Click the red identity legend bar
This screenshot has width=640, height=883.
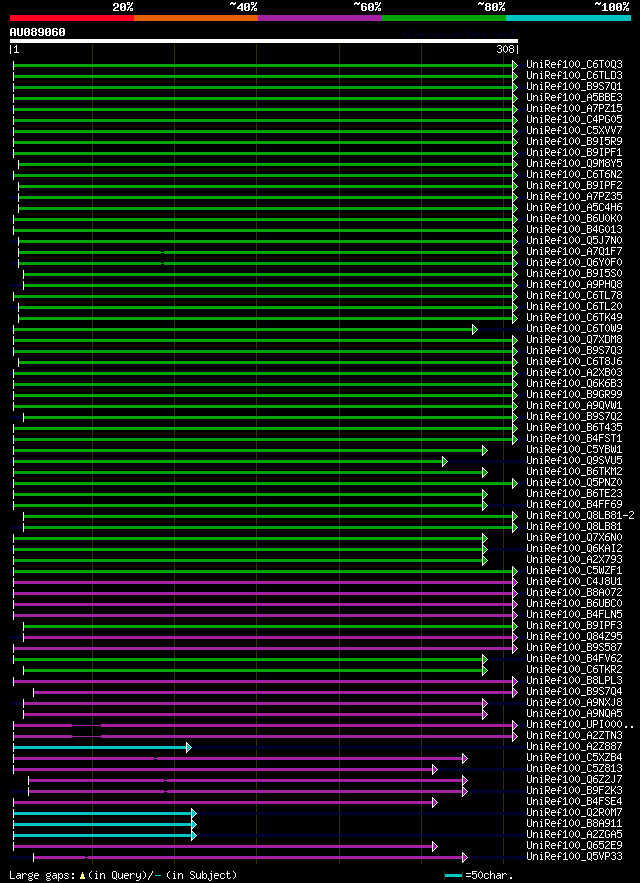point(72,18)
